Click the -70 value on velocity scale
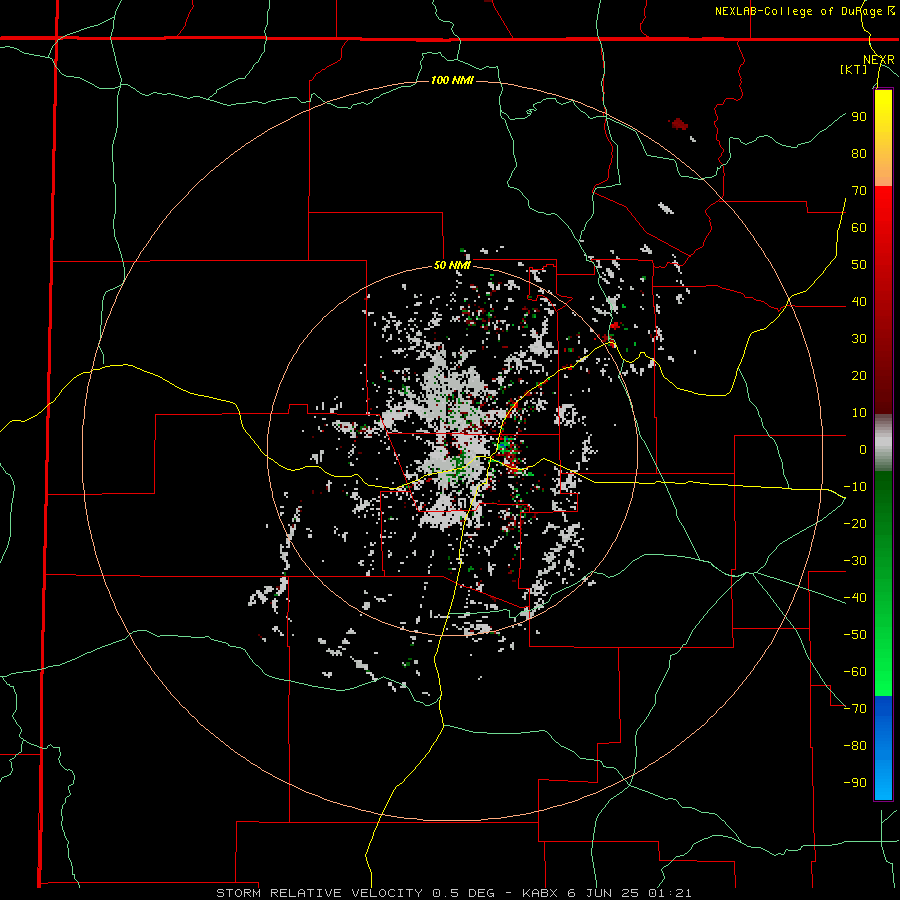This screenshot has height=900, width=900. [855, 709]
